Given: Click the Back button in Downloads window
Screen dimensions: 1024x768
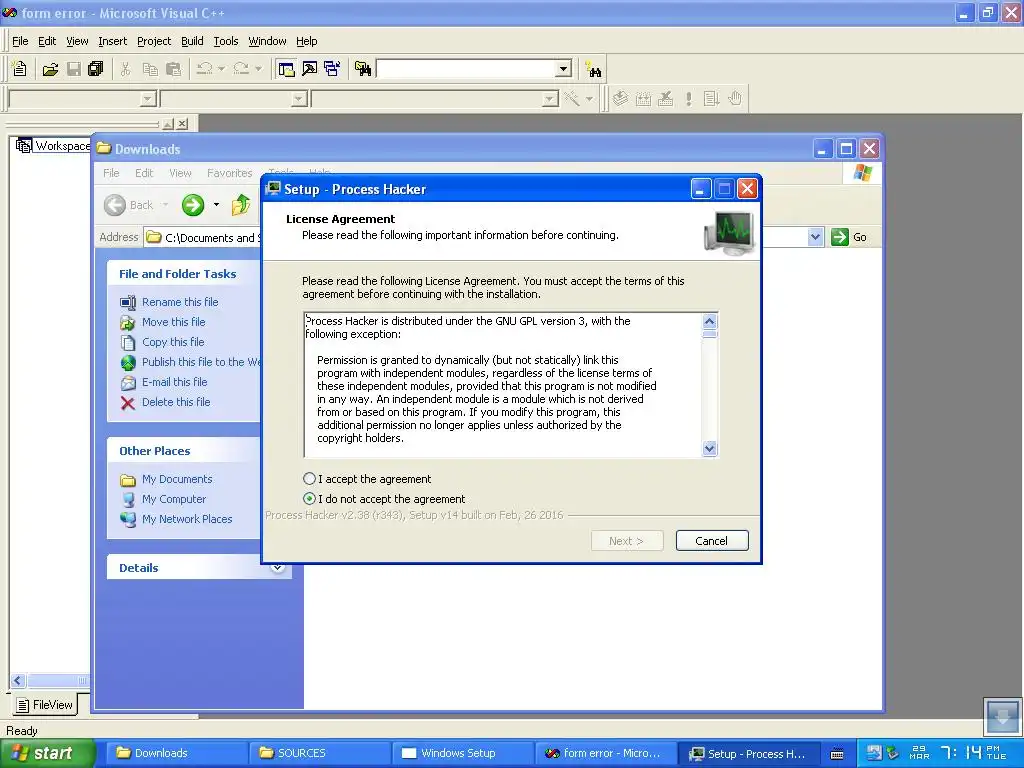Looking at the screenshot, I should 129,205.
